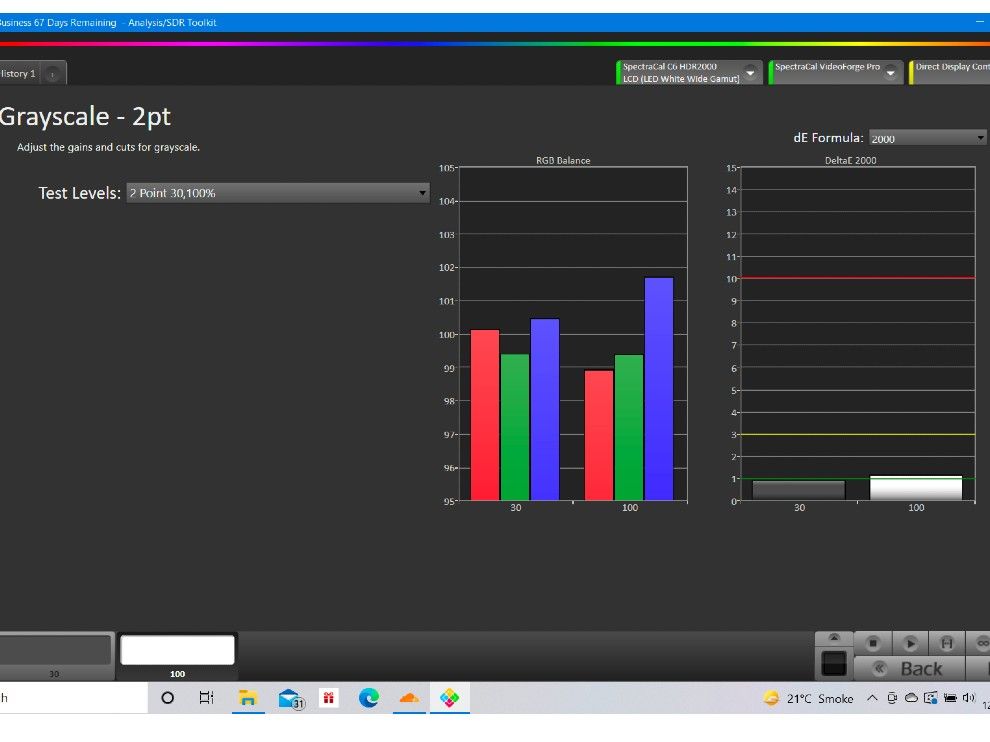Open the red gift taskbar icon
The image size is (990, 742).
click(328, 698)
